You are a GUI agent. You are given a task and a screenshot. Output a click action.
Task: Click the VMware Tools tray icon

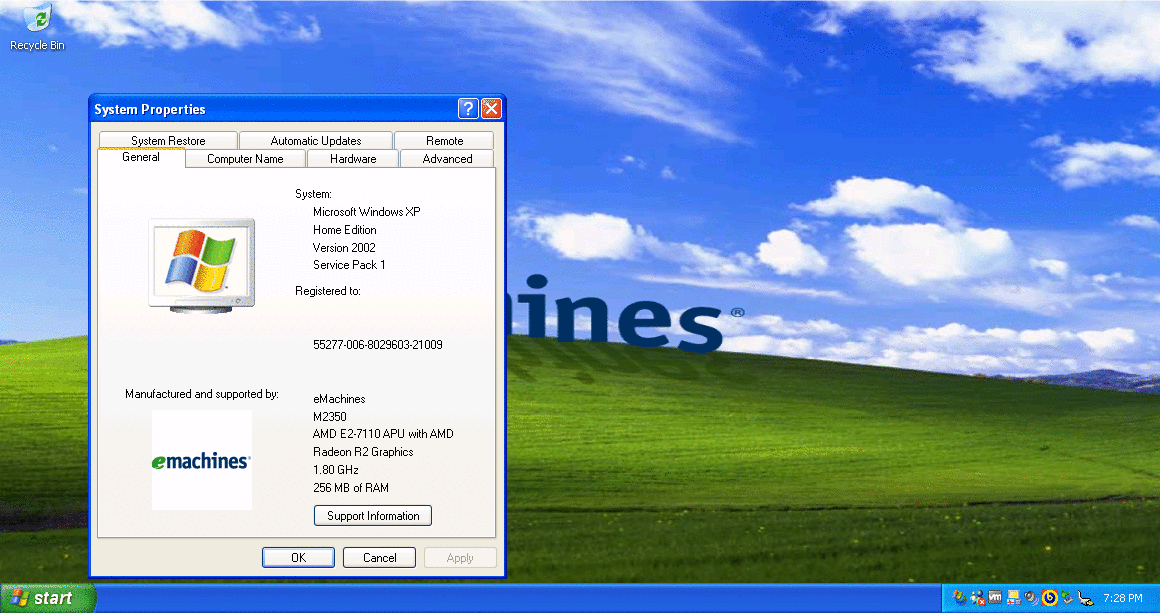click(x=995, y=598)
